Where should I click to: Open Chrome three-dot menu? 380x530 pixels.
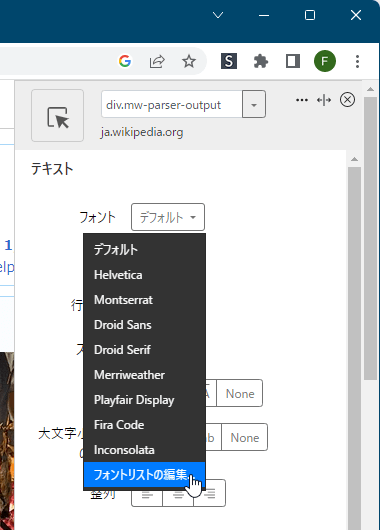tap(357, 61)
